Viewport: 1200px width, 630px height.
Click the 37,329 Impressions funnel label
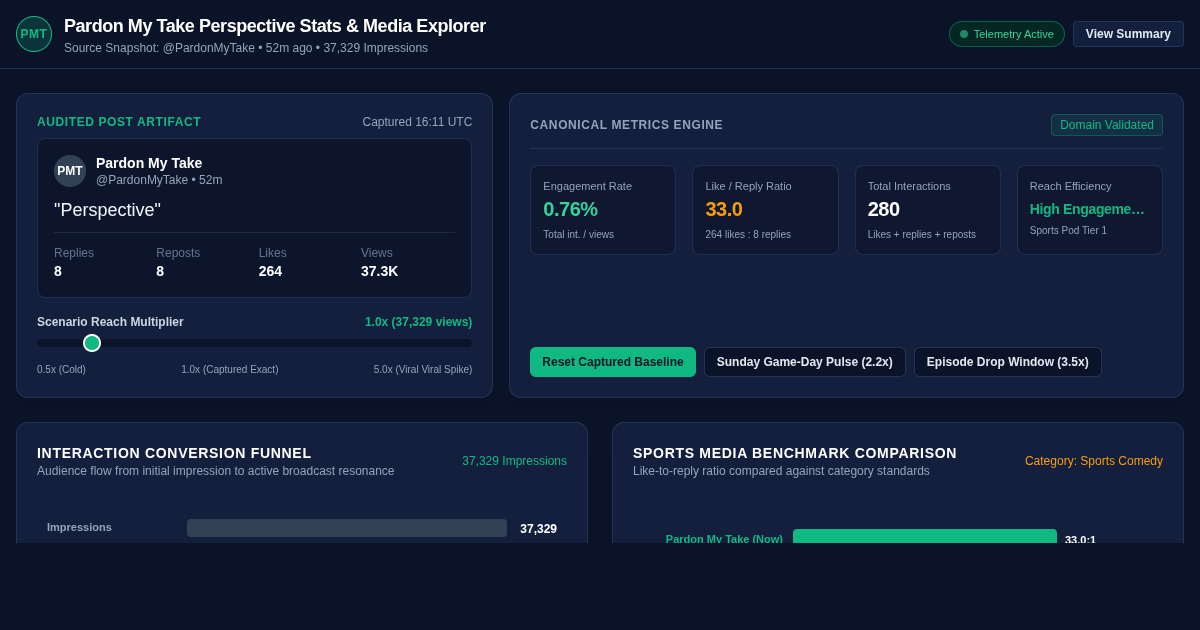pos(514,461)
